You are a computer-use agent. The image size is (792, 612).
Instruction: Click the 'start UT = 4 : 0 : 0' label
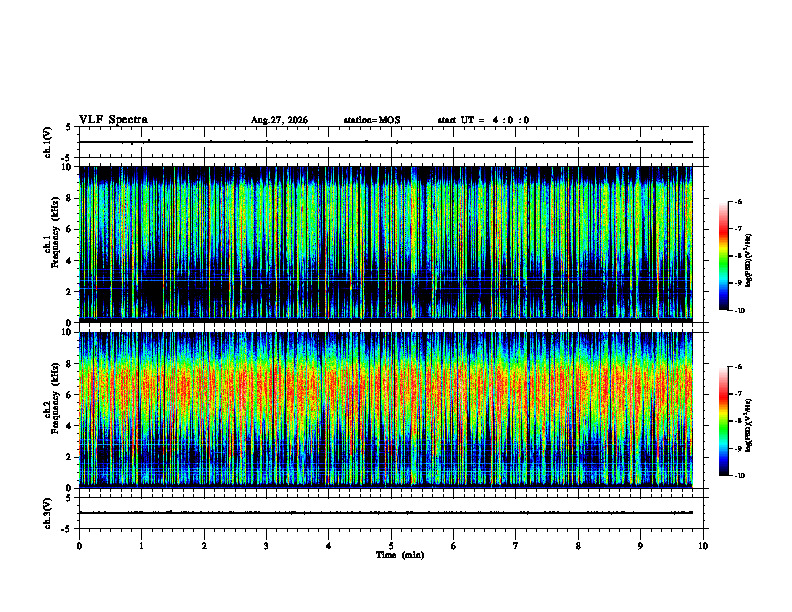483,120
